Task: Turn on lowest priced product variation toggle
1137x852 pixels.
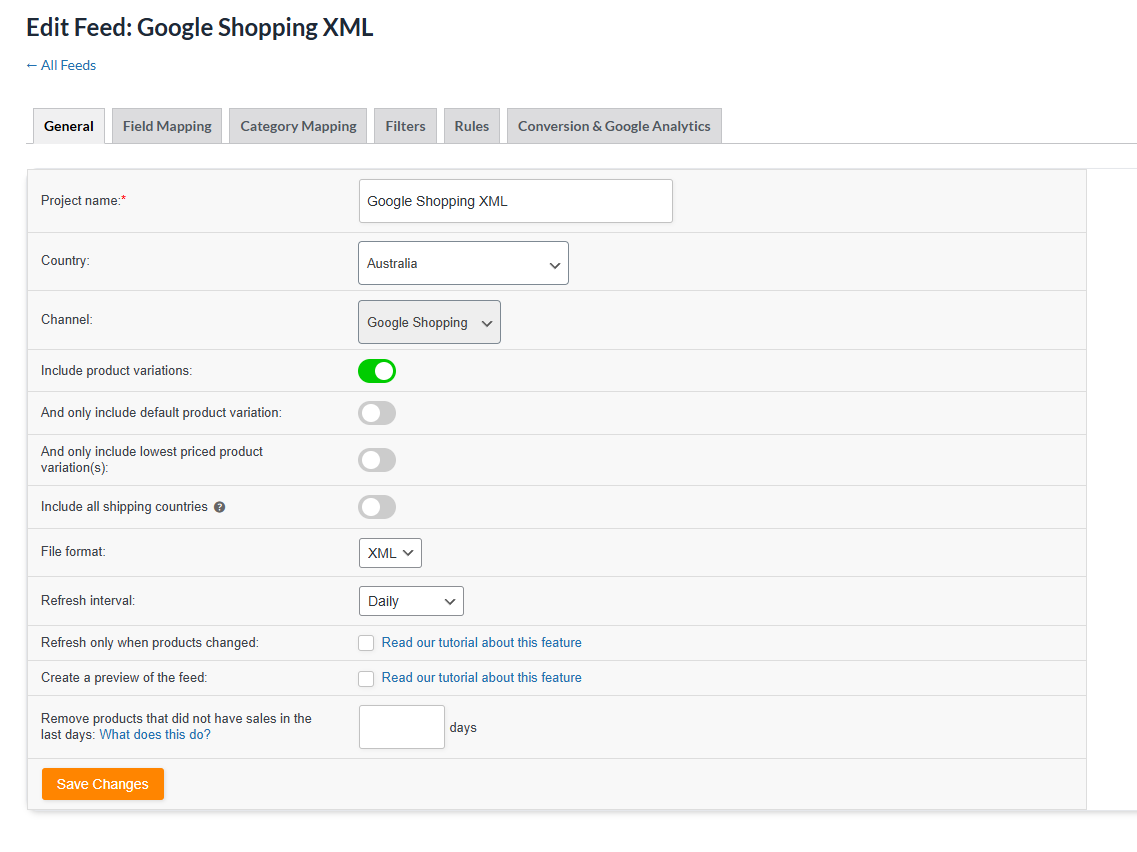Action: (x=377, y=460)
